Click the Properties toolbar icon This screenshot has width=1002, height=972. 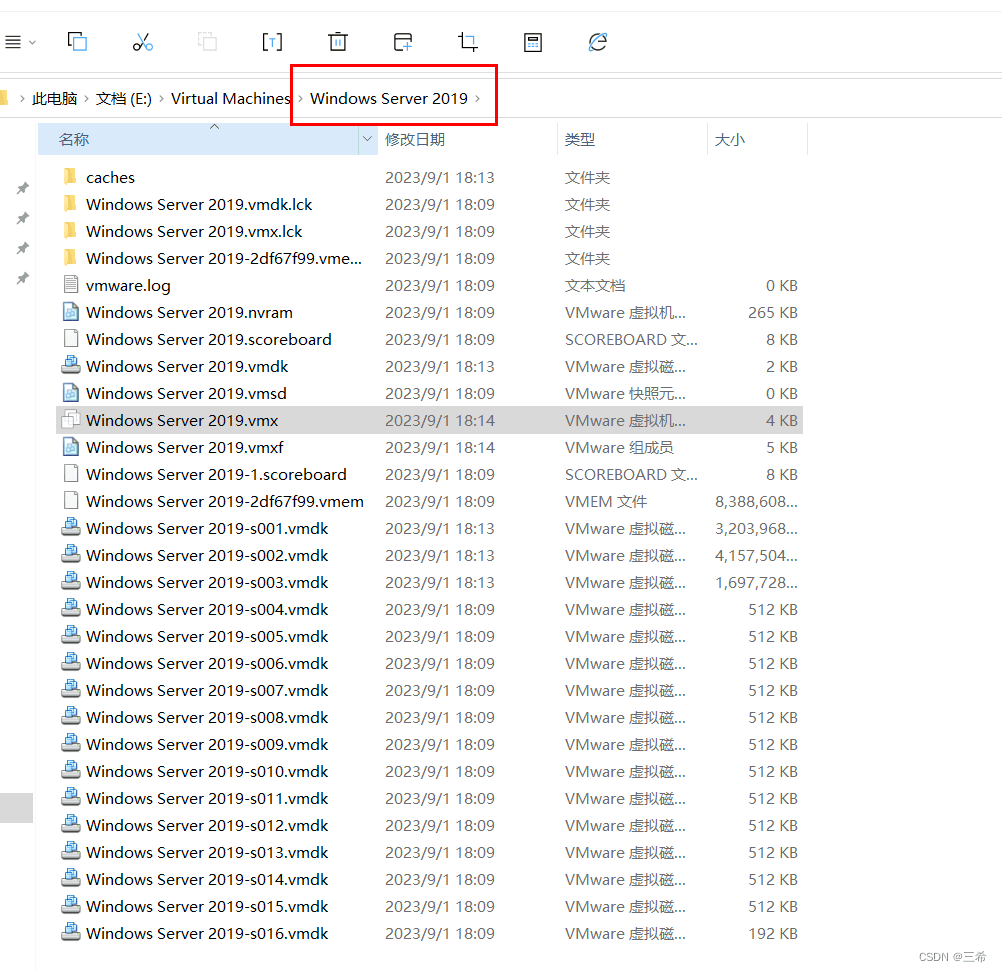(532, 42)
